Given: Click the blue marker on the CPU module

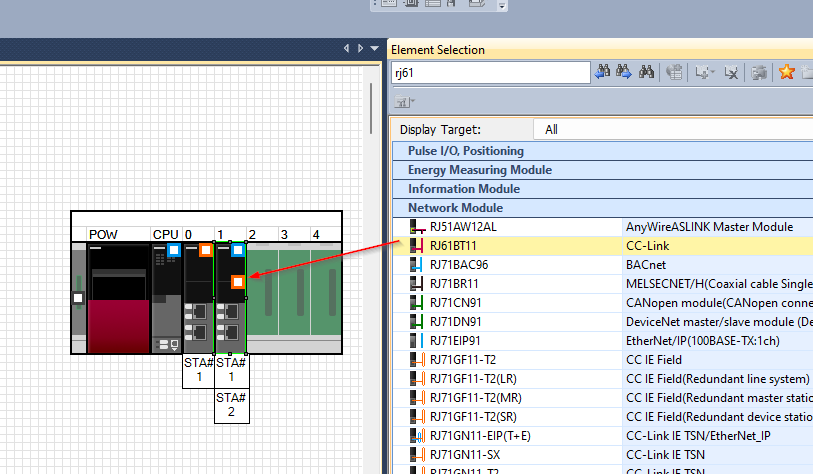Looking at the screenshot, I should click(174, 250).
